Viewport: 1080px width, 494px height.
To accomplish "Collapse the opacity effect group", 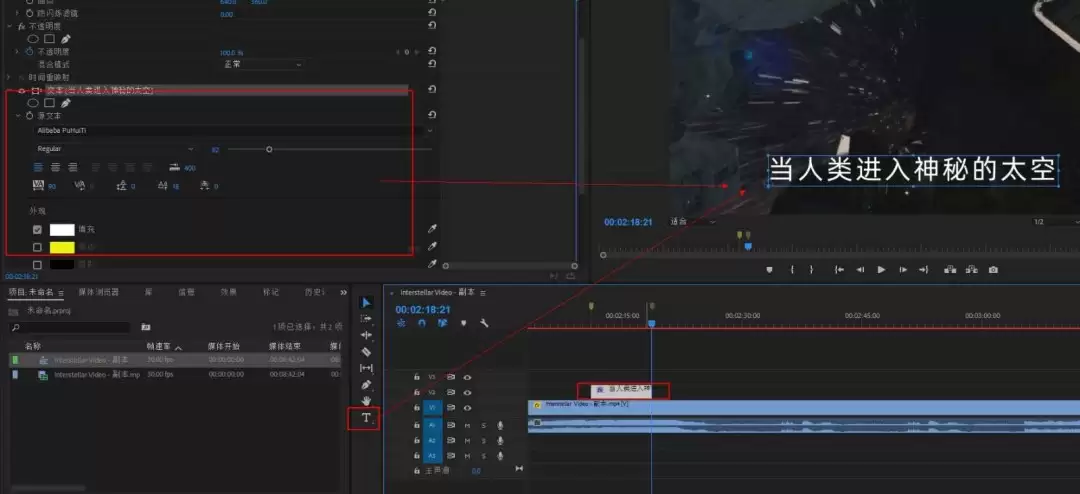I will click(9, 25).
